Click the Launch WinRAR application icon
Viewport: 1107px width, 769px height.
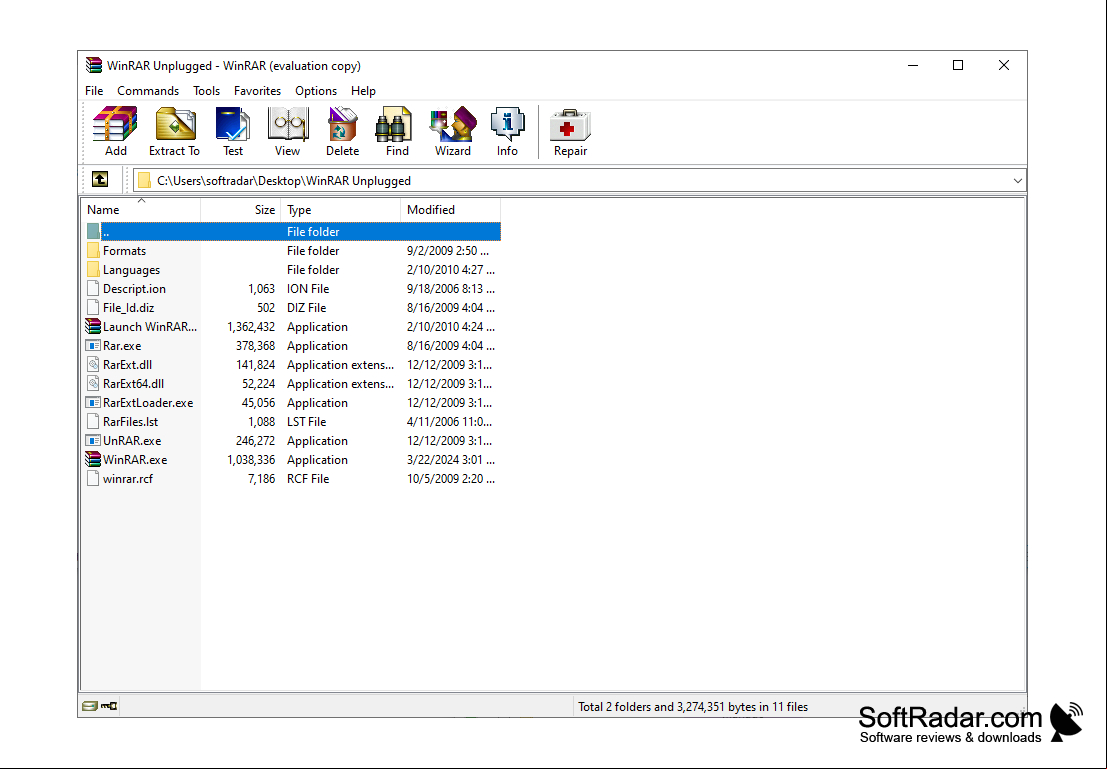pos(93,326)
